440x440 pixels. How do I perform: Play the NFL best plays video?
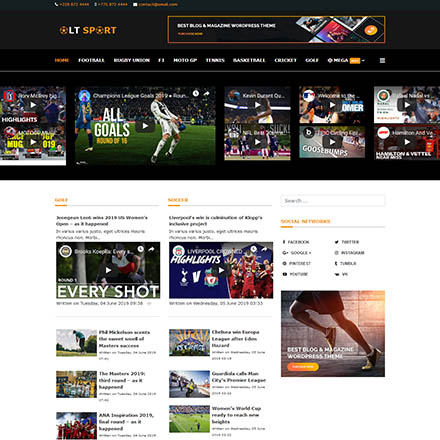point(257,142)
